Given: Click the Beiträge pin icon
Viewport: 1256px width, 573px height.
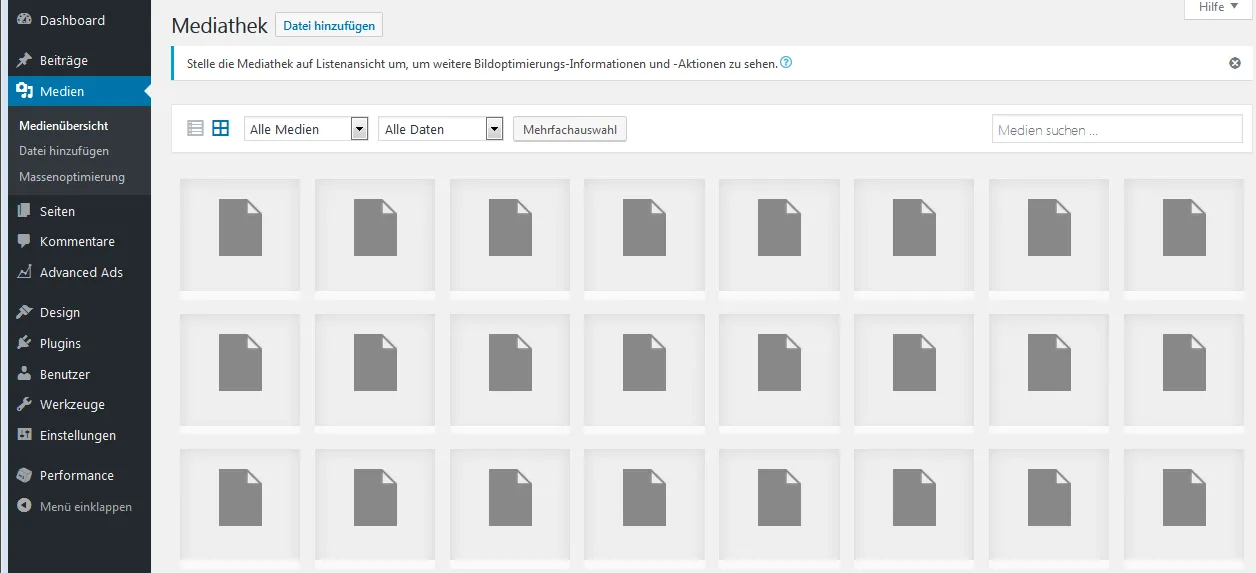Looking at the screenshot, I should (25, 60).
